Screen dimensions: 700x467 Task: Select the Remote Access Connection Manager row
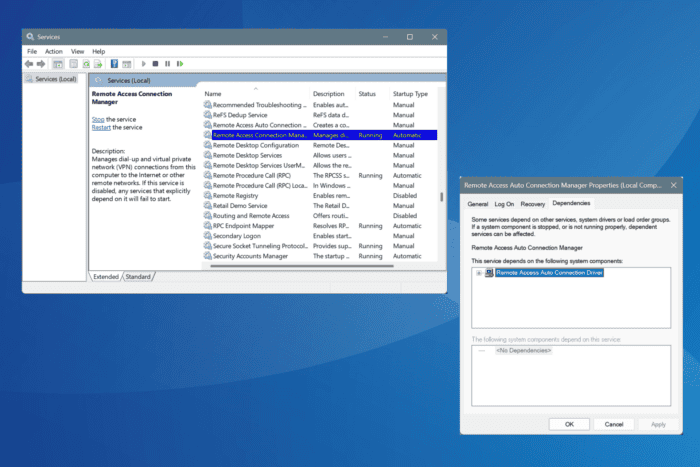coord(320,135)
